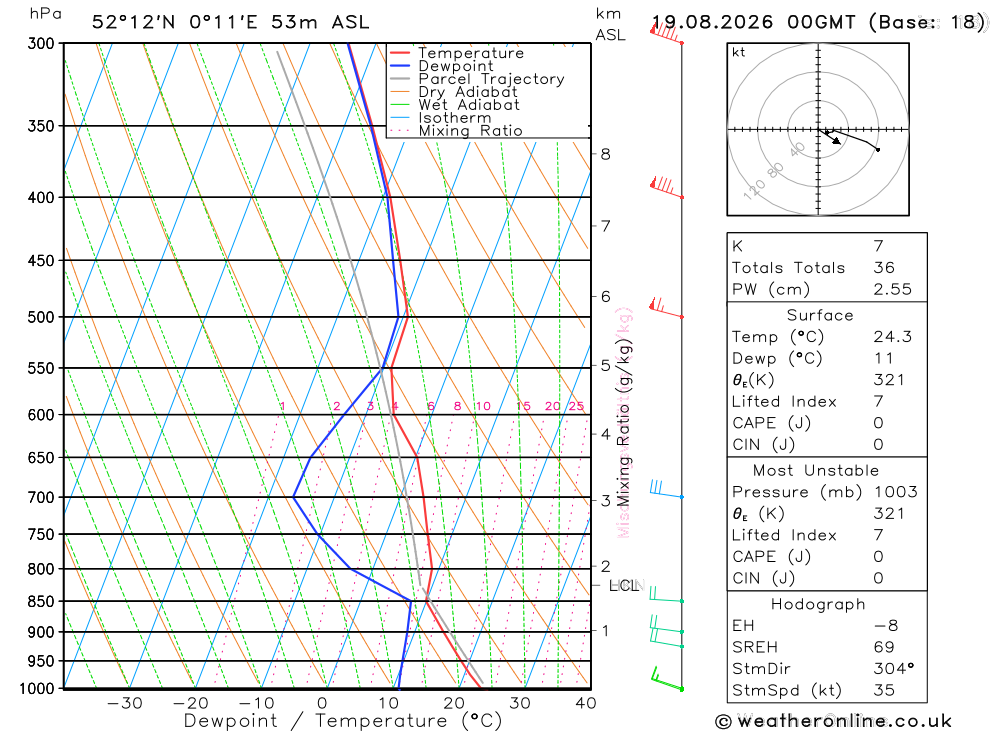
Task: Click the red wind barb at 500 hPa
Action: (x=666, y=307)
